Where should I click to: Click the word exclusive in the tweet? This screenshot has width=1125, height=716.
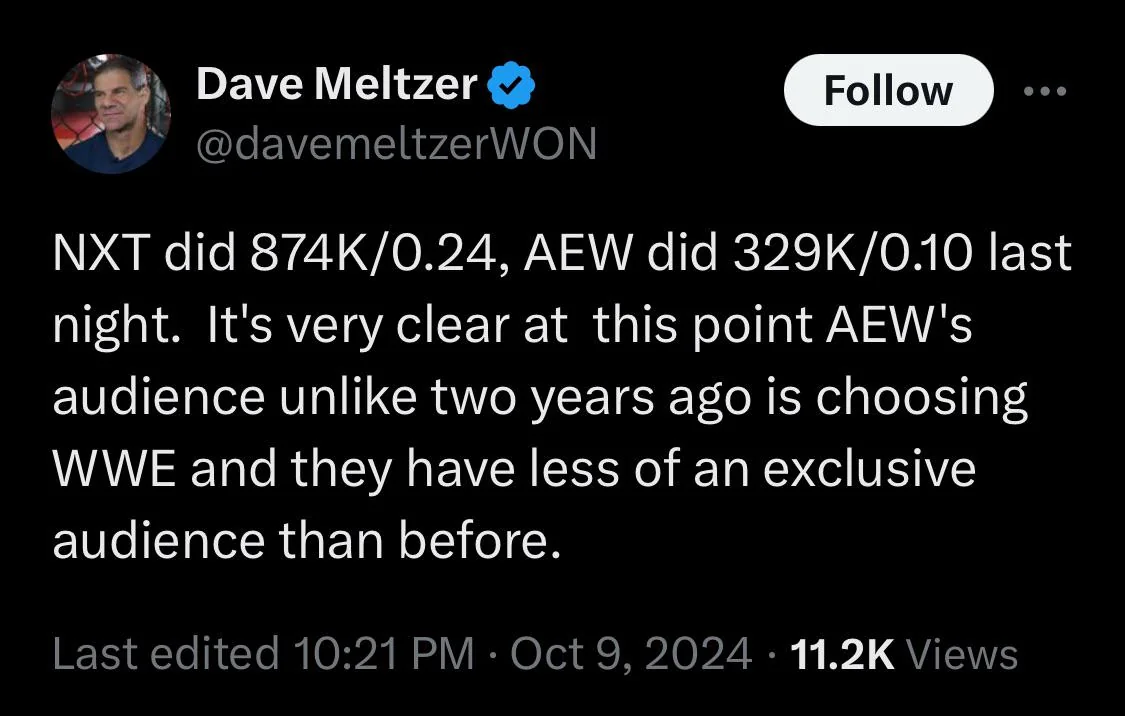point(869,469)
